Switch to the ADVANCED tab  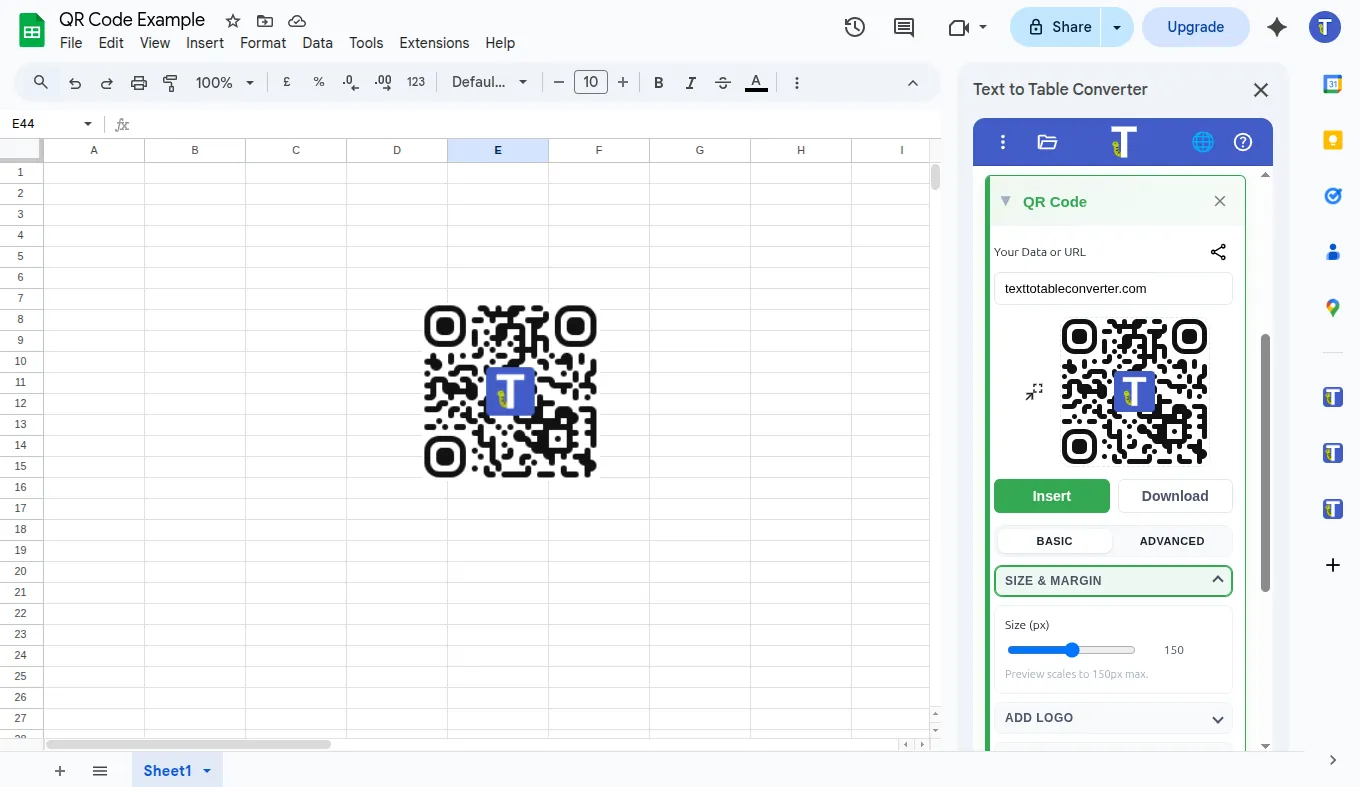pyautogui.click(x=1171, y=541)
